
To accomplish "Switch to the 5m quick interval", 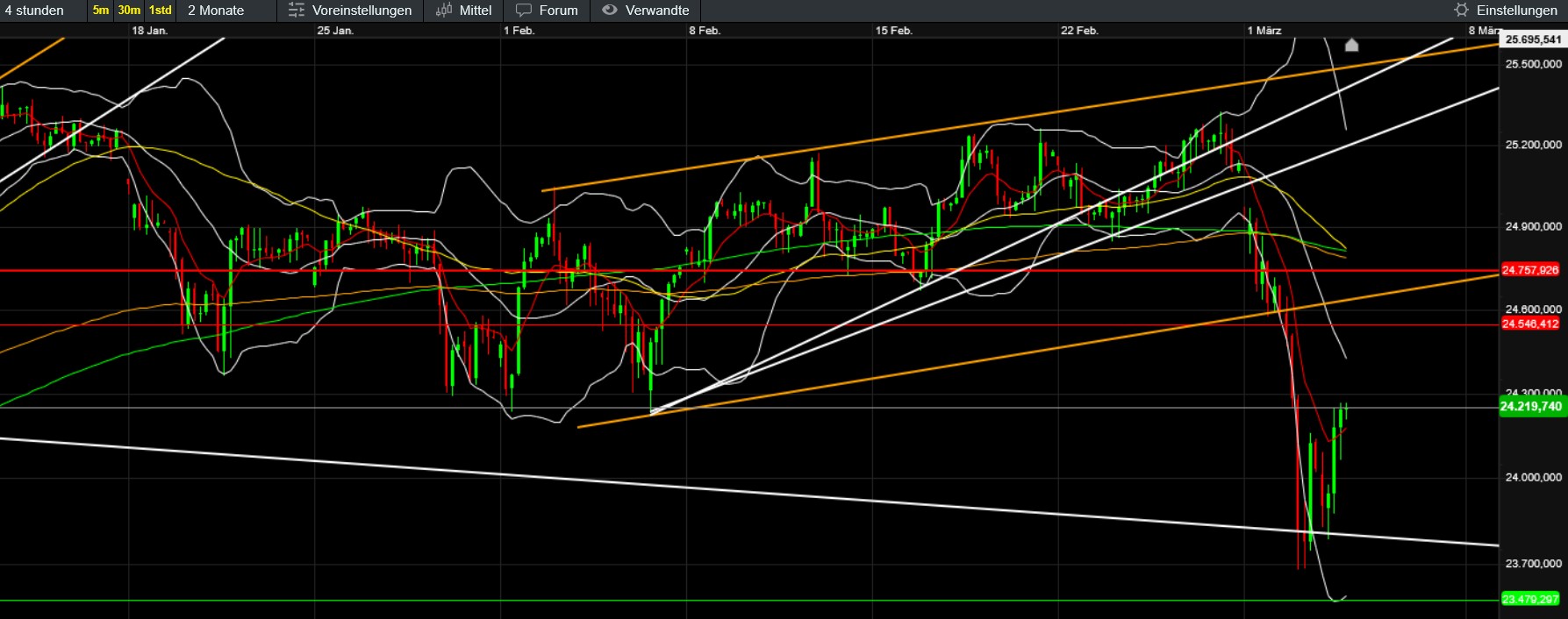I will 101,11.
